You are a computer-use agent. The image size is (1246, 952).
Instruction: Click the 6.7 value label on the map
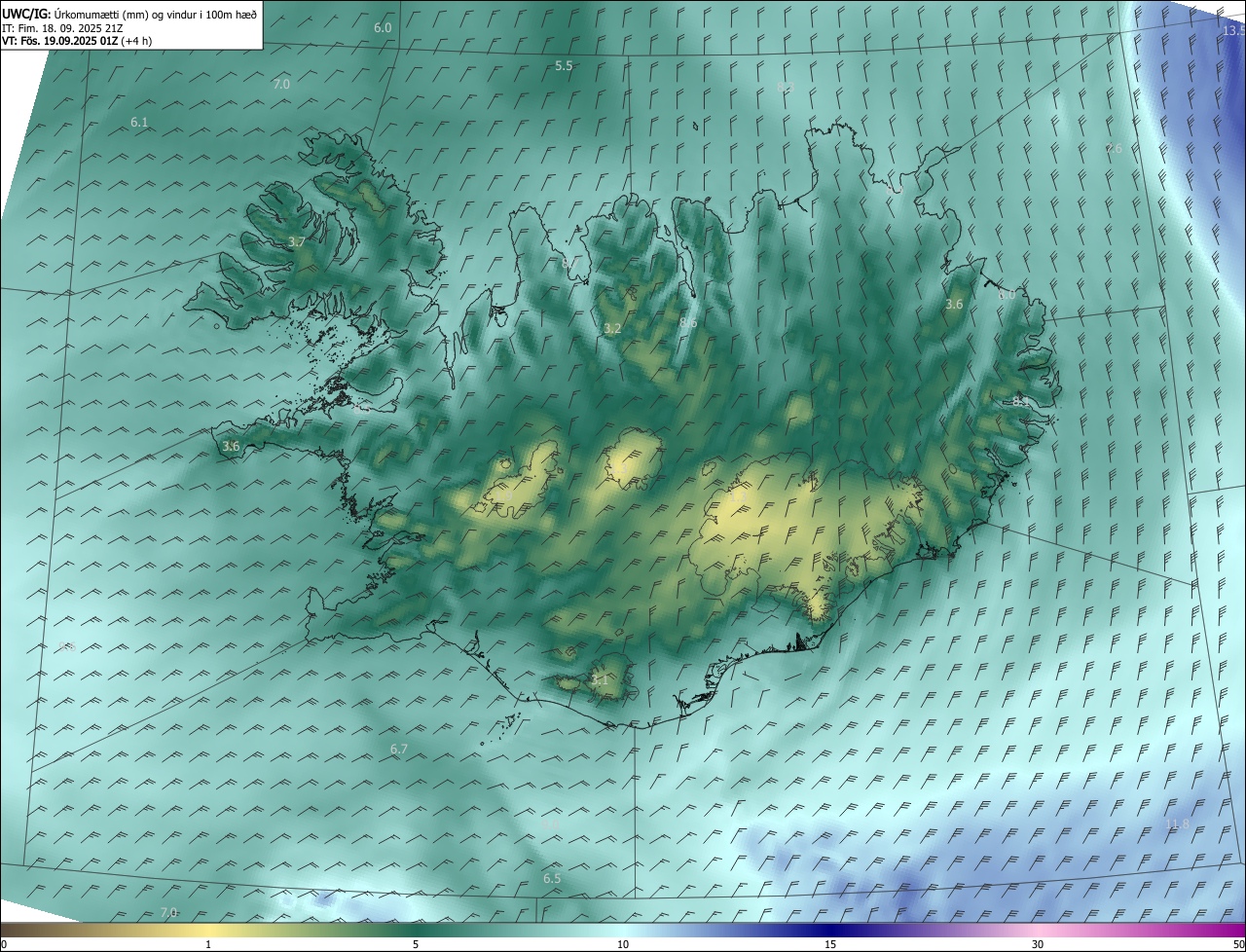click(399, 750)
